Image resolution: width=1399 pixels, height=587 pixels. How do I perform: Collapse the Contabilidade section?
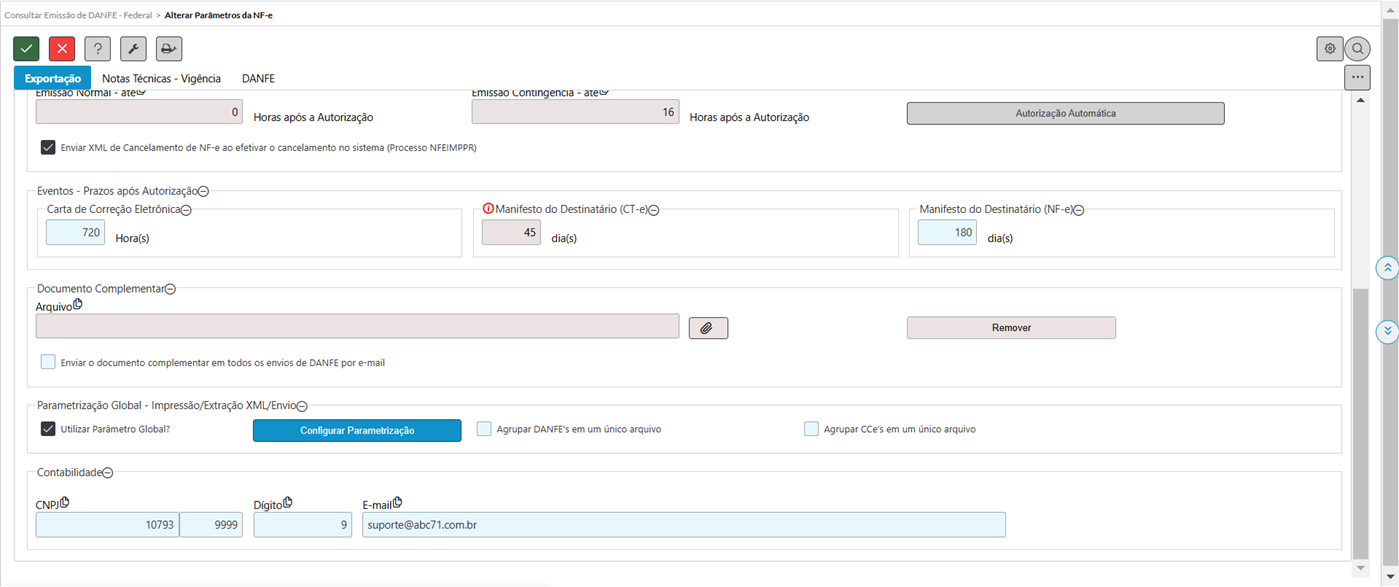pyautogui.click(x=108, y=473)
